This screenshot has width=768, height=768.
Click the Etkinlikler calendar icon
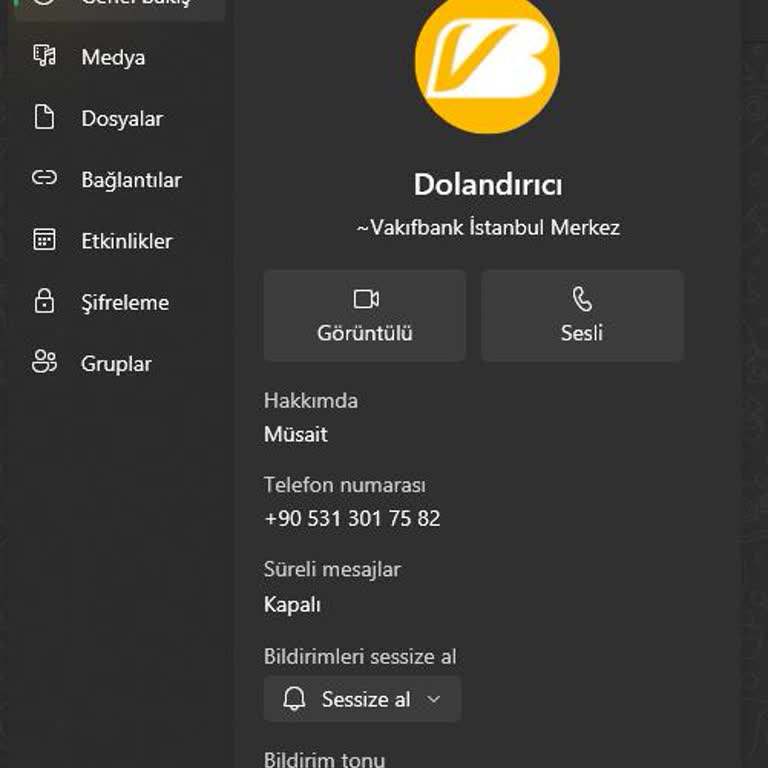[x=44, y=240]
